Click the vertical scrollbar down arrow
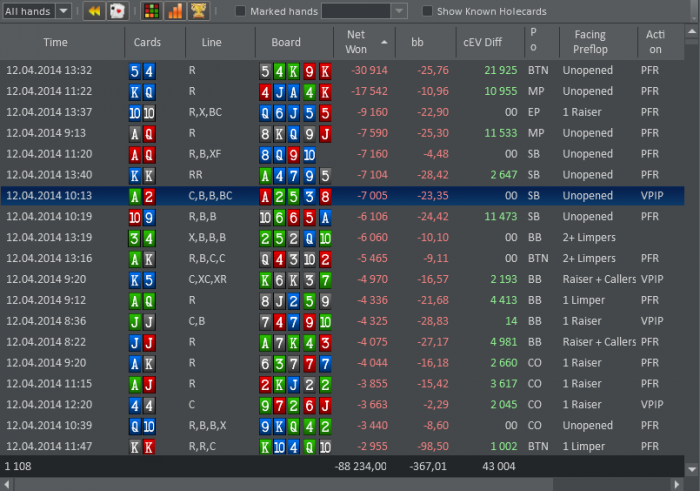 click(x=692, y=469)
